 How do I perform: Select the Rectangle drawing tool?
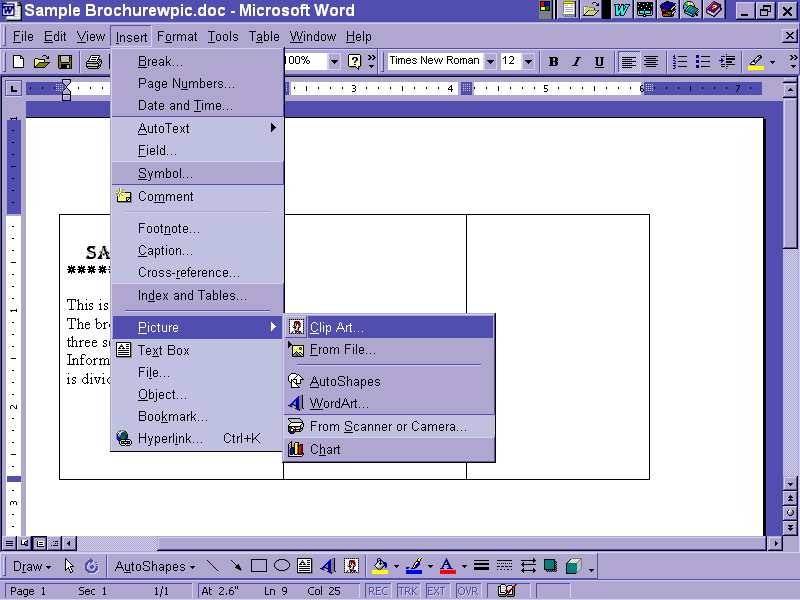click(259, 566)
